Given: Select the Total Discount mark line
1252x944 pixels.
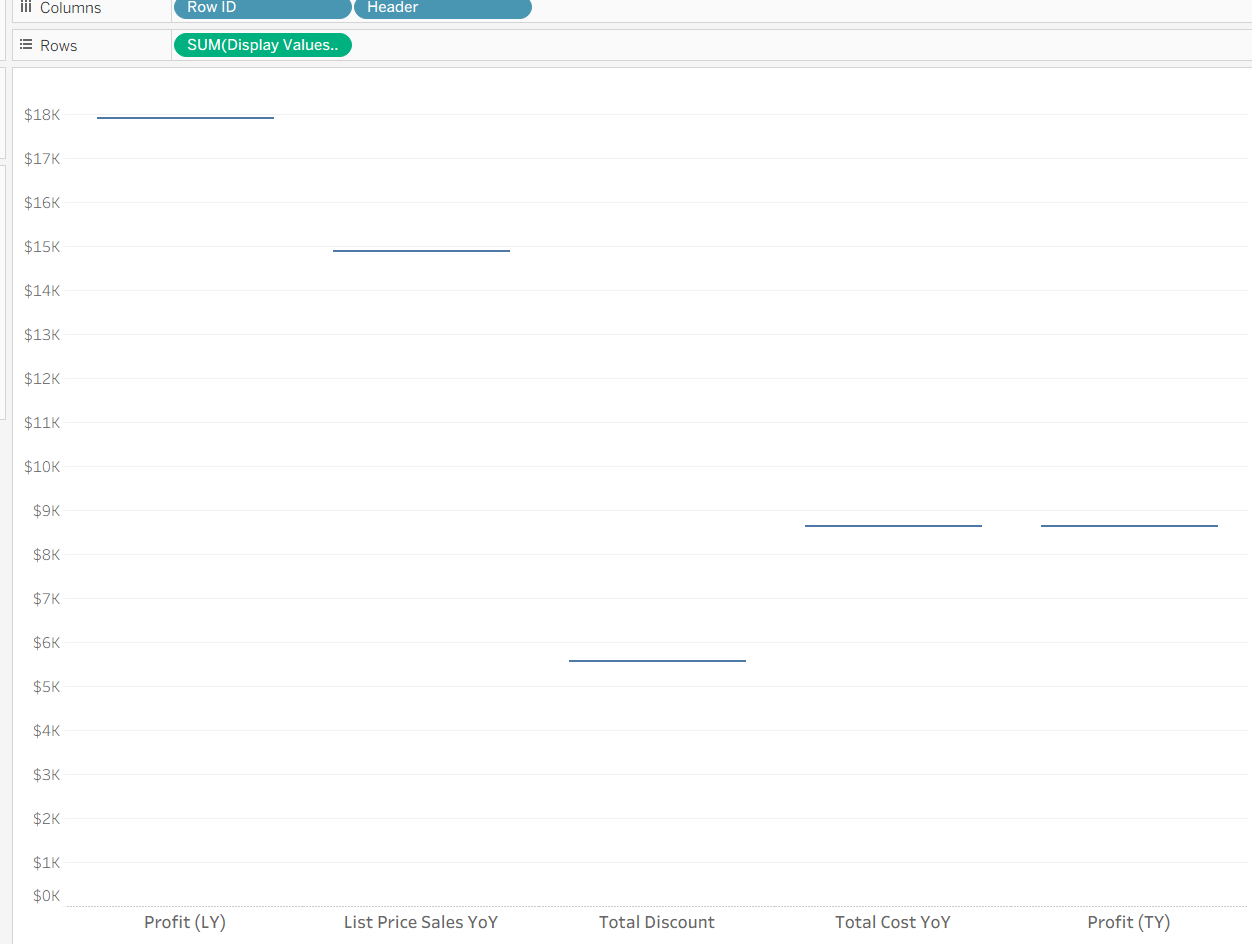Looking at the screenshot, I should 657,661.
